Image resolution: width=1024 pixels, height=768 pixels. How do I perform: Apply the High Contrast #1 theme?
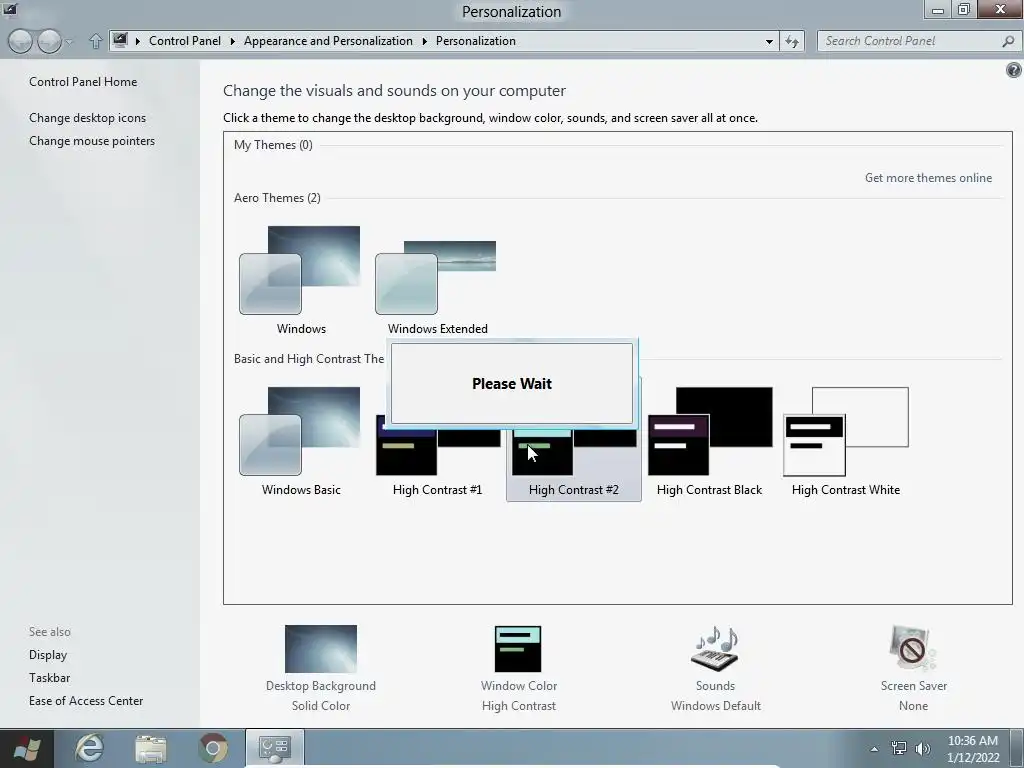click(437, 457)
